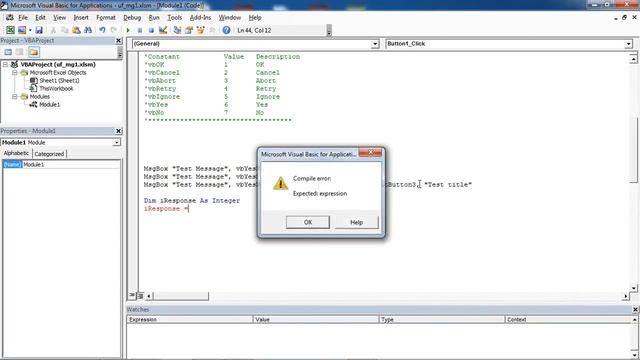Screen dimensions: 640x360
Task: Click Full Module View button at code bottom-left
Action: pyautogui.click(x=140, y=296)
